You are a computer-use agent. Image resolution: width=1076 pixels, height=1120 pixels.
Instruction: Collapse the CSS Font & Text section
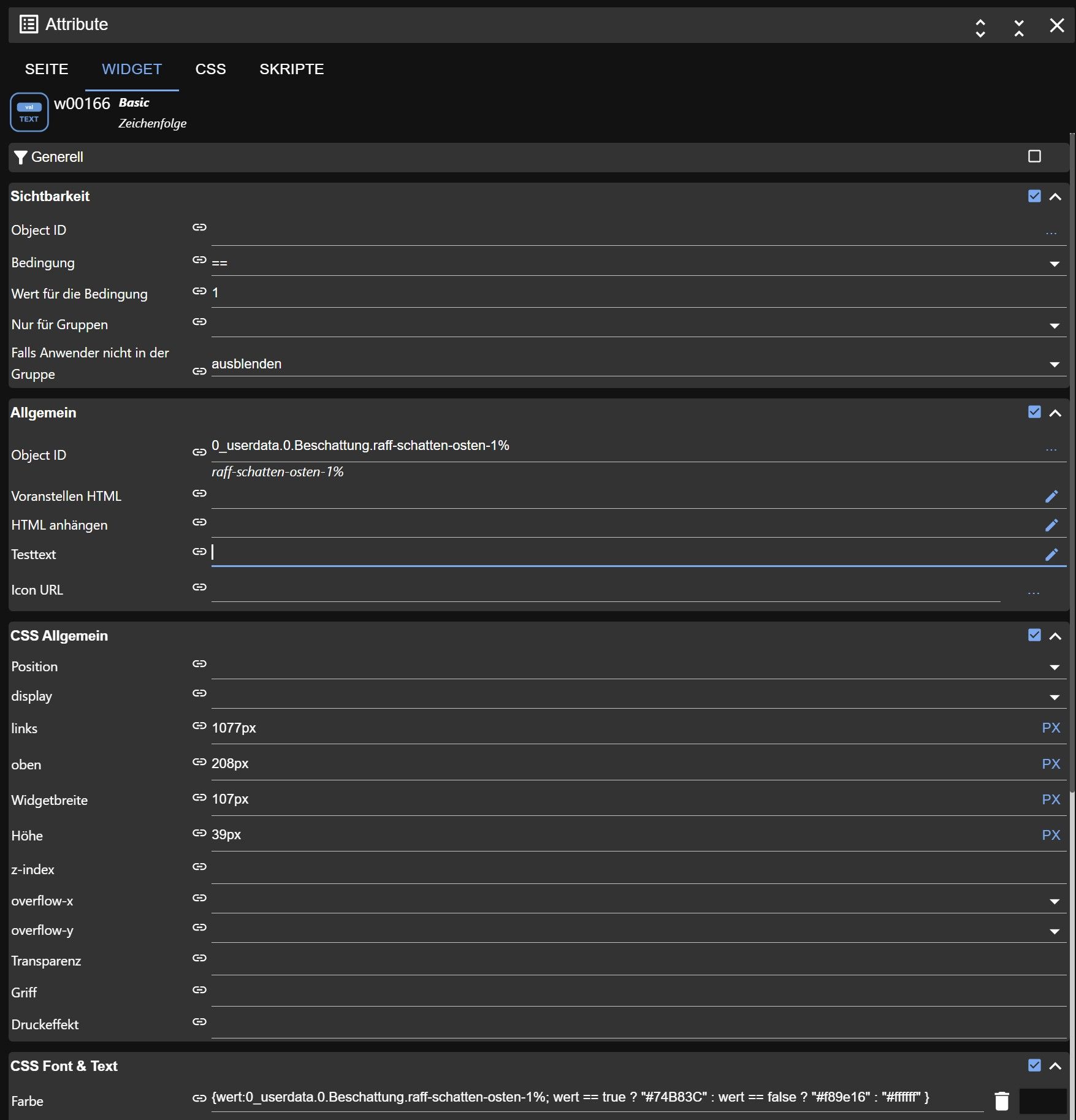[1055, 1067]
